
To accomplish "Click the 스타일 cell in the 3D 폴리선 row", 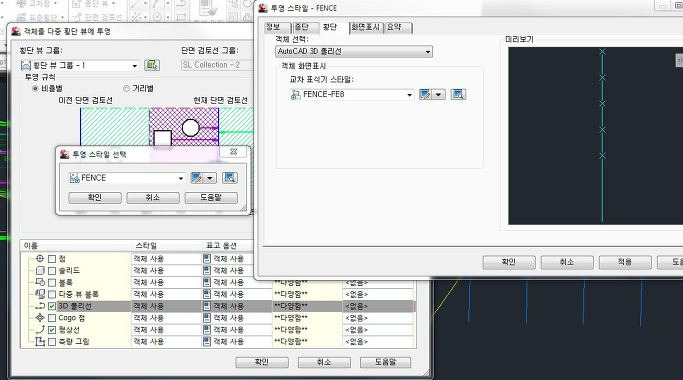I will point(166,306).
